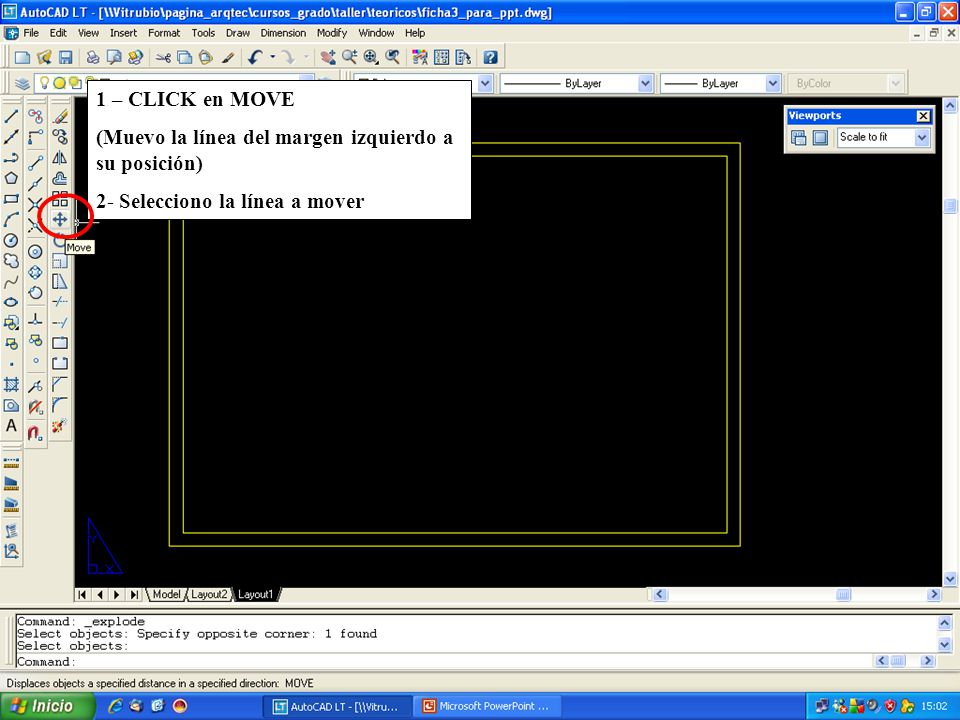960x720 pixels.
Task: Open the File menu
Action: click(31, 33)
